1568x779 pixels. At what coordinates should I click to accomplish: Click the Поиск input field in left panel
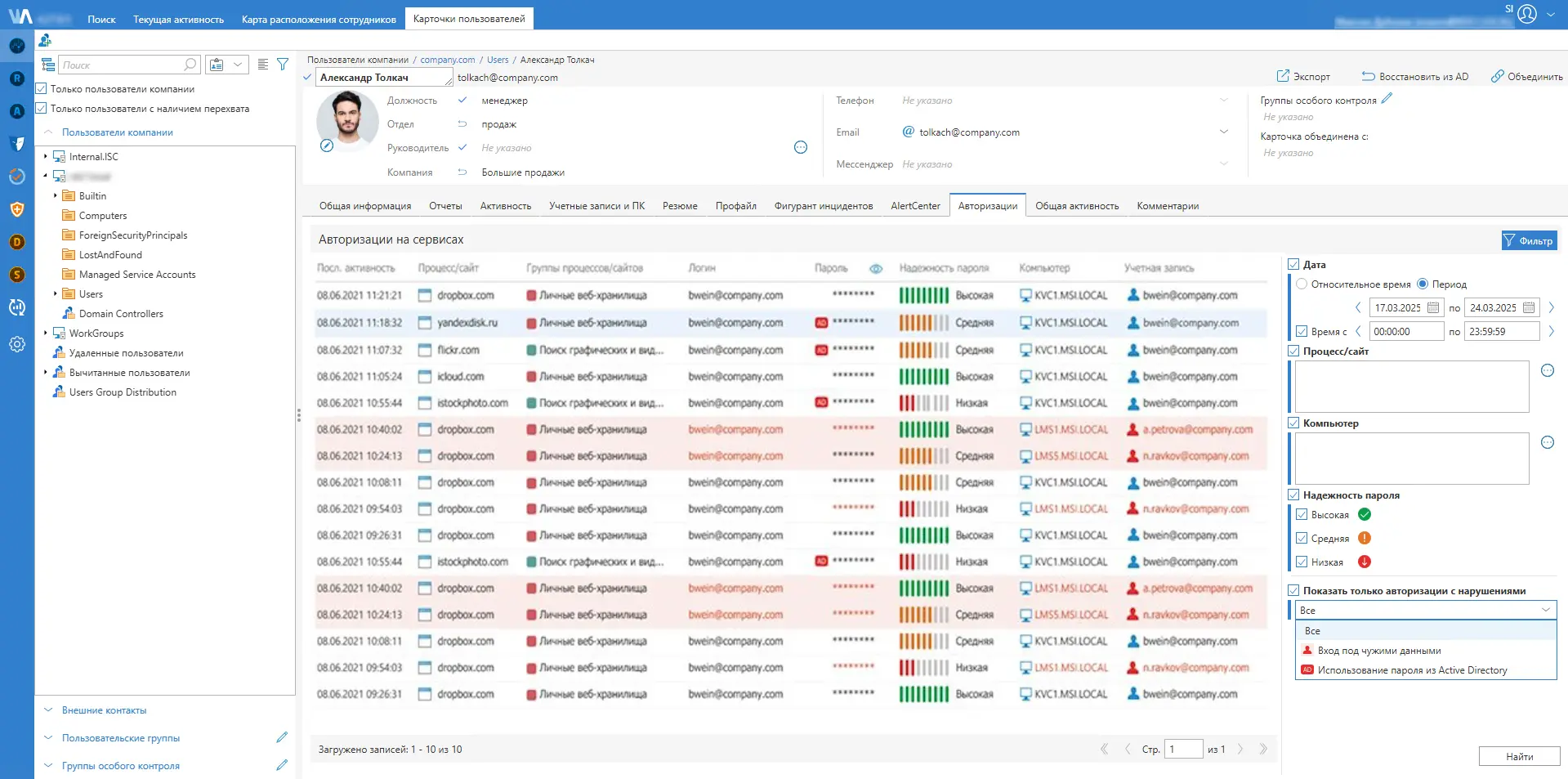[121, 65]
